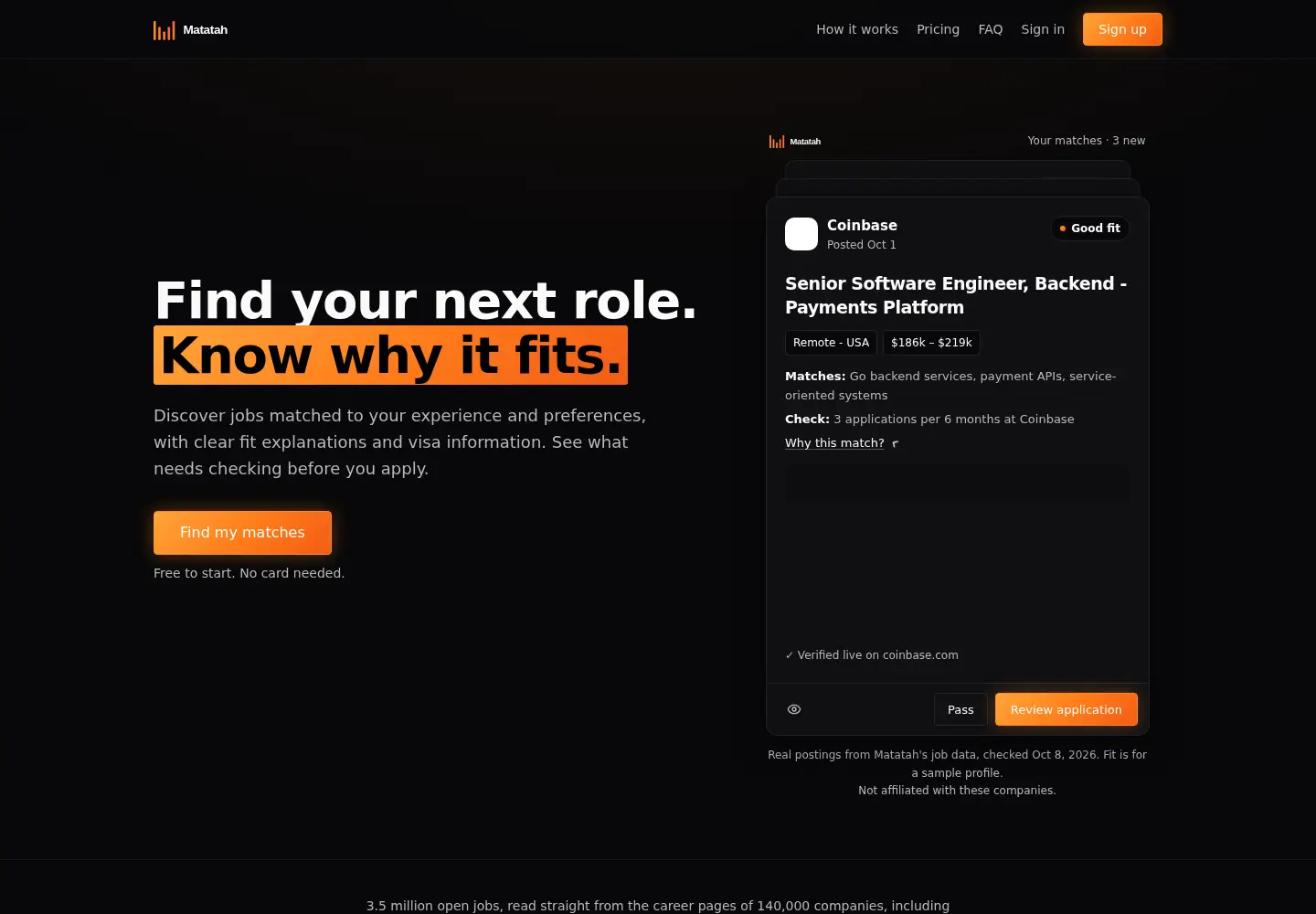Click the Posted Oct 1 date text
Screen dimensions: 1316x914
click(x=861, y=245)
